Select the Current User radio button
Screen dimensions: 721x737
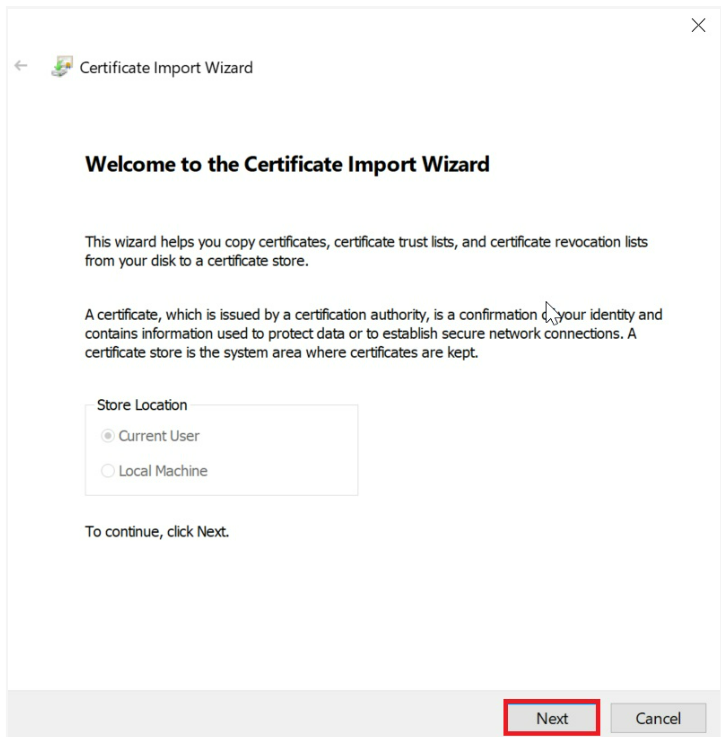pyautogui.click(x=108, y=436)
